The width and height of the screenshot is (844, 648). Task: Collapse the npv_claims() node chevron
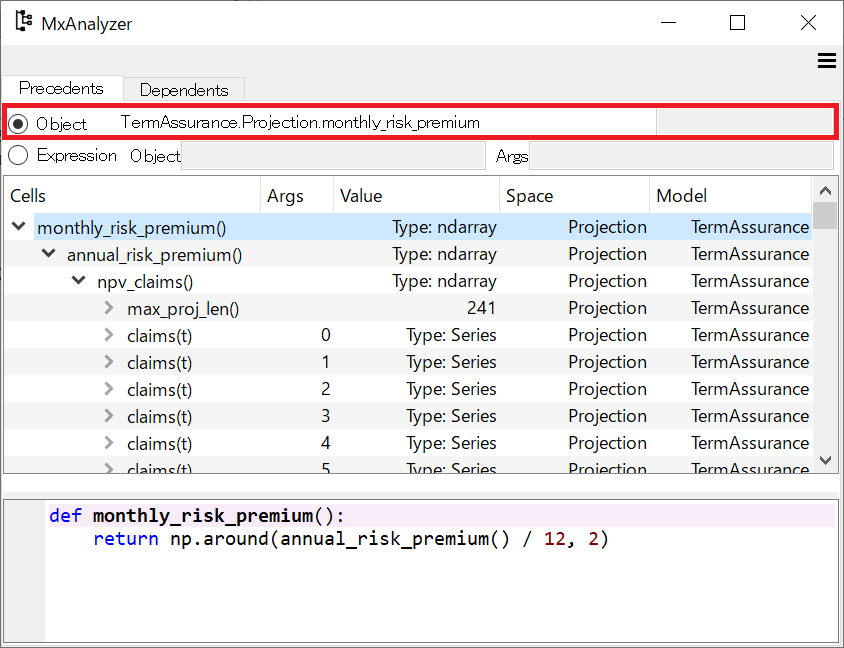78,280
